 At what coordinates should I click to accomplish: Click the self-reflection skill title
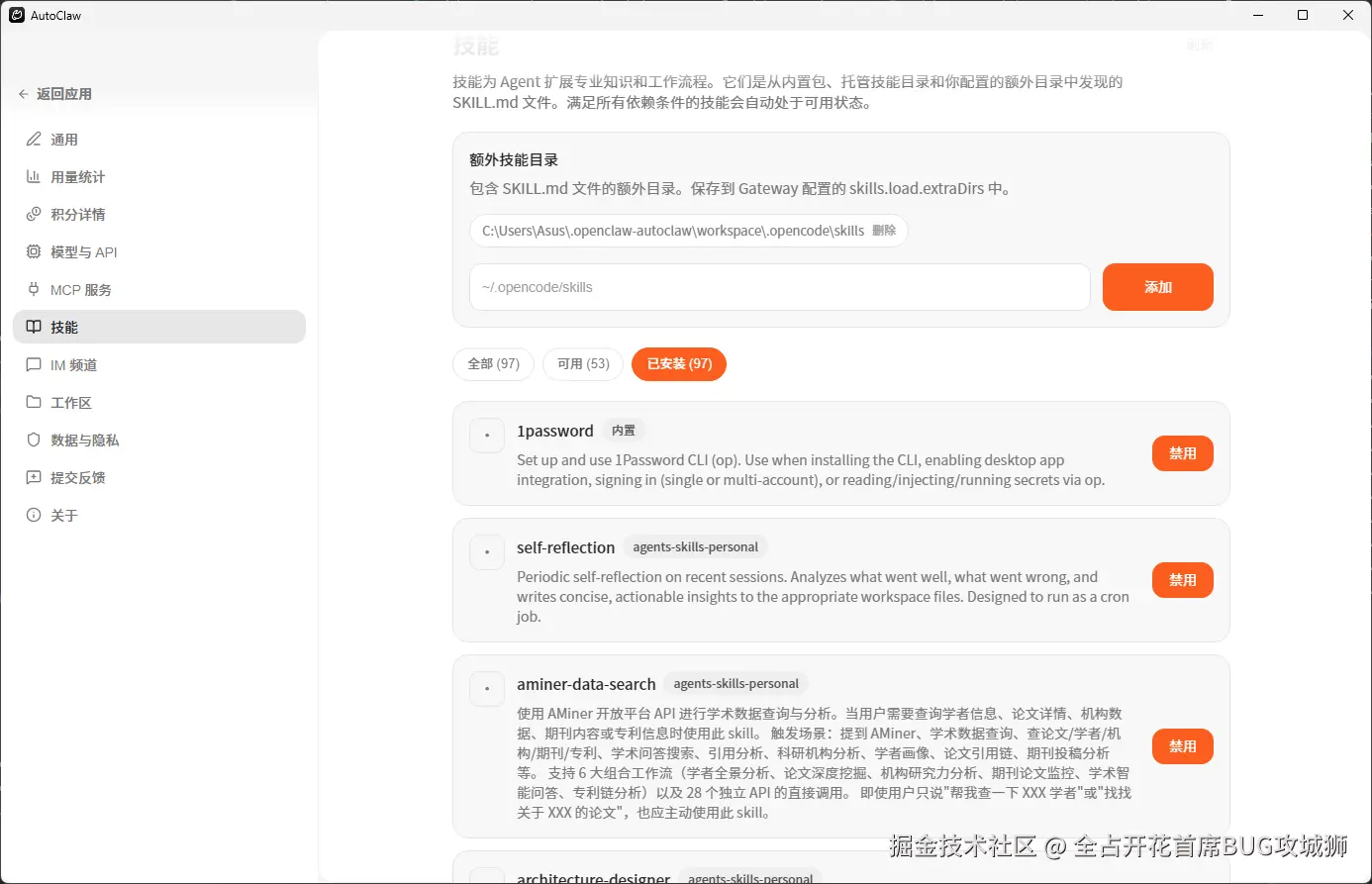pos(565,547)
